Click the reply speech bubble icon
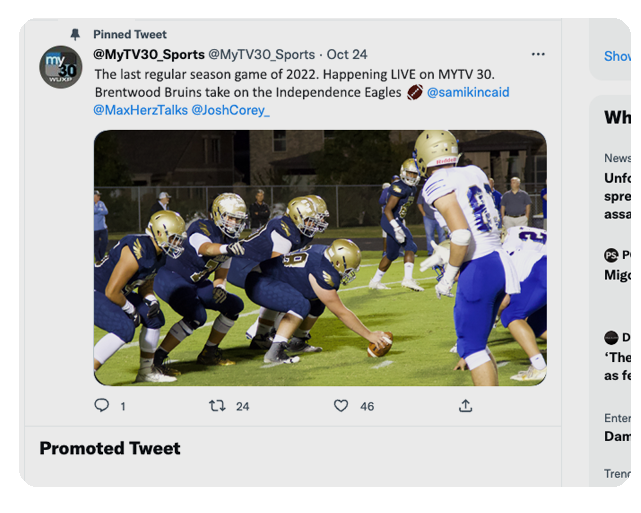 [x=101, y=406]
